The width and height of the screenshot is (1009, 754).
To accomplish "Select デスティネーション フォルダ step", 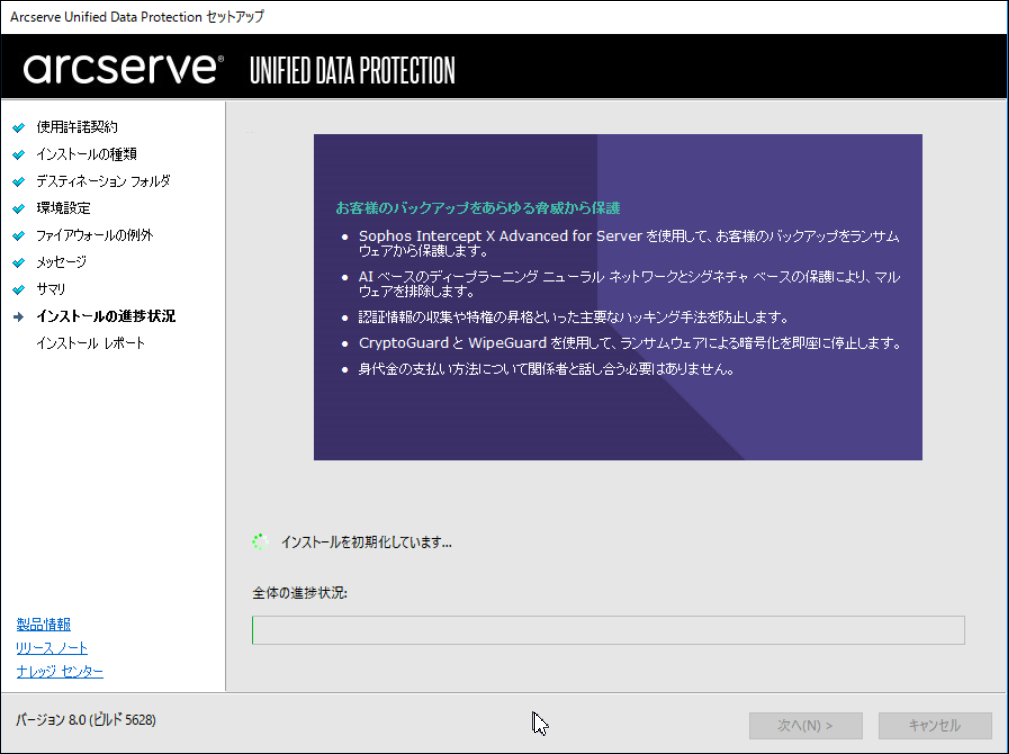I will tap(103, 181).
